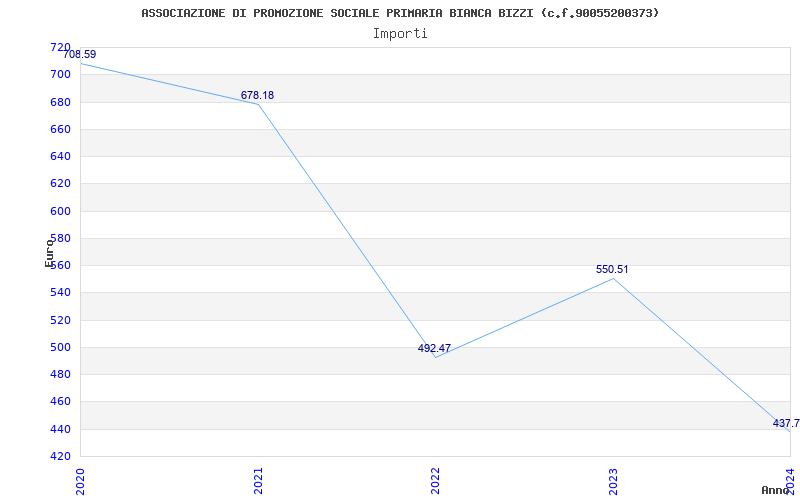
Task: Click the 600 y-axis tick label
Action: click(x=61, y=211)
